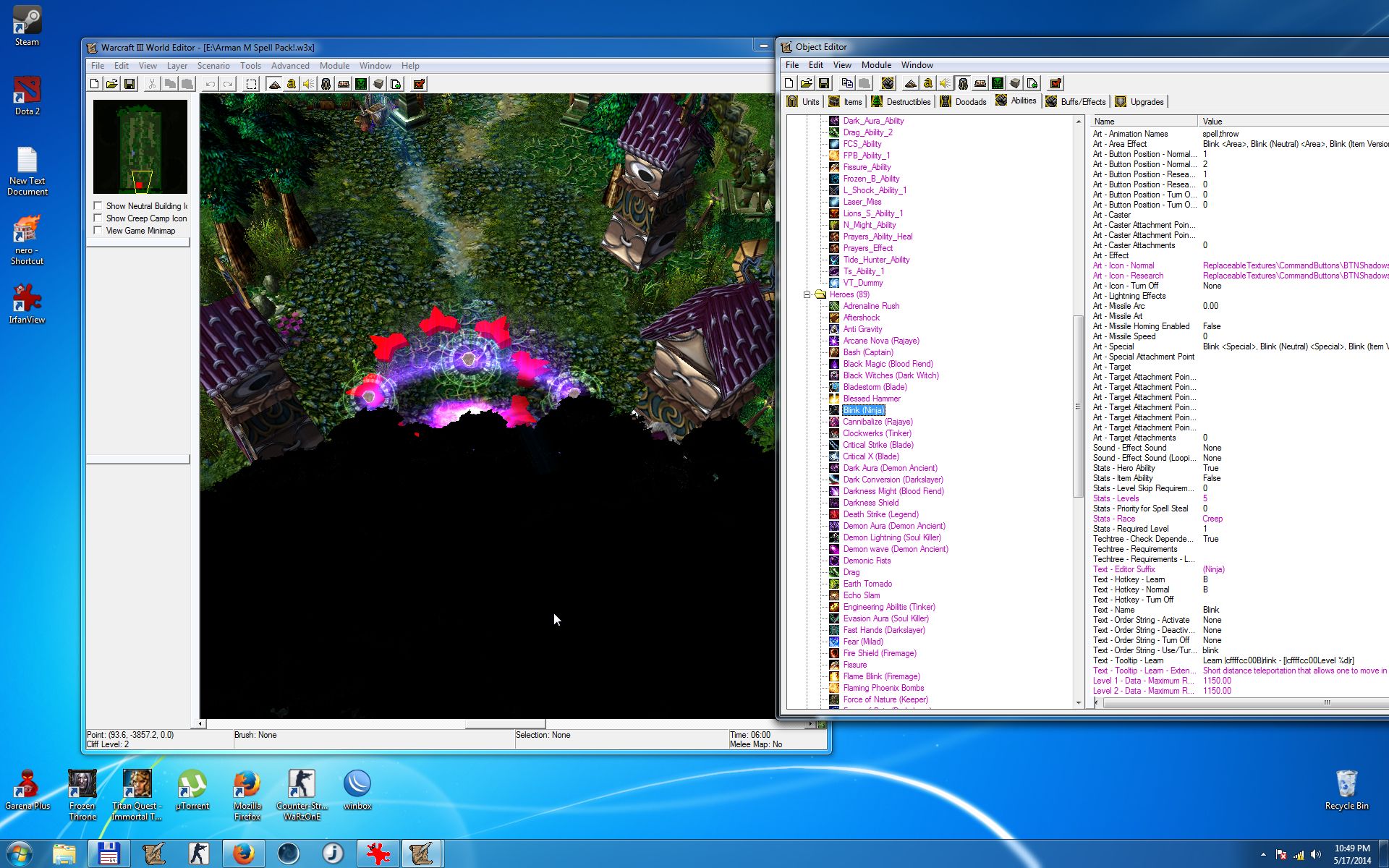The image size is (1389, 868).
Task: Open Object Manager cube icon in World Editor
Action: (378, 84)
